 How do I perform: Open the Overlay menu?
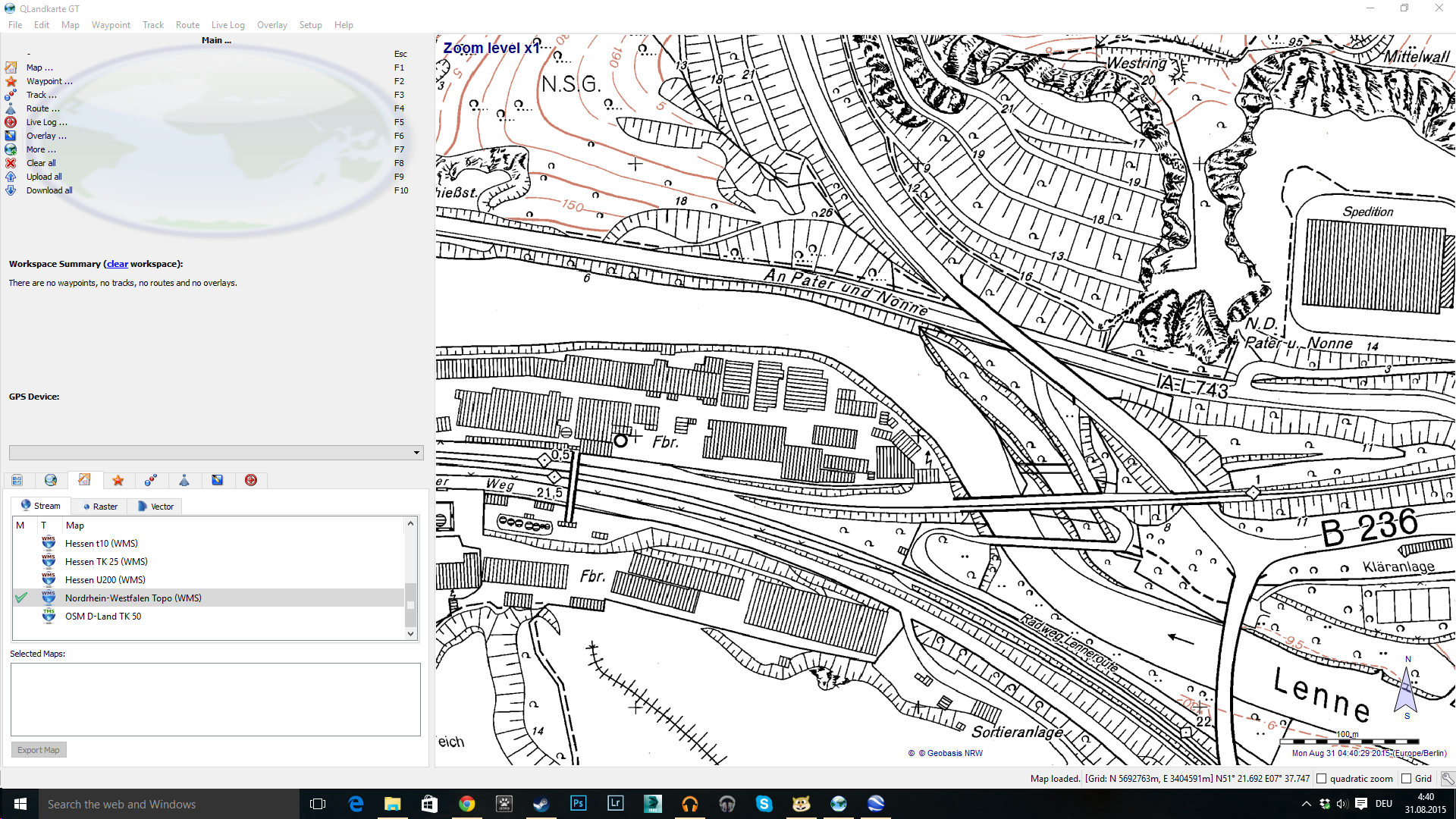271,24
